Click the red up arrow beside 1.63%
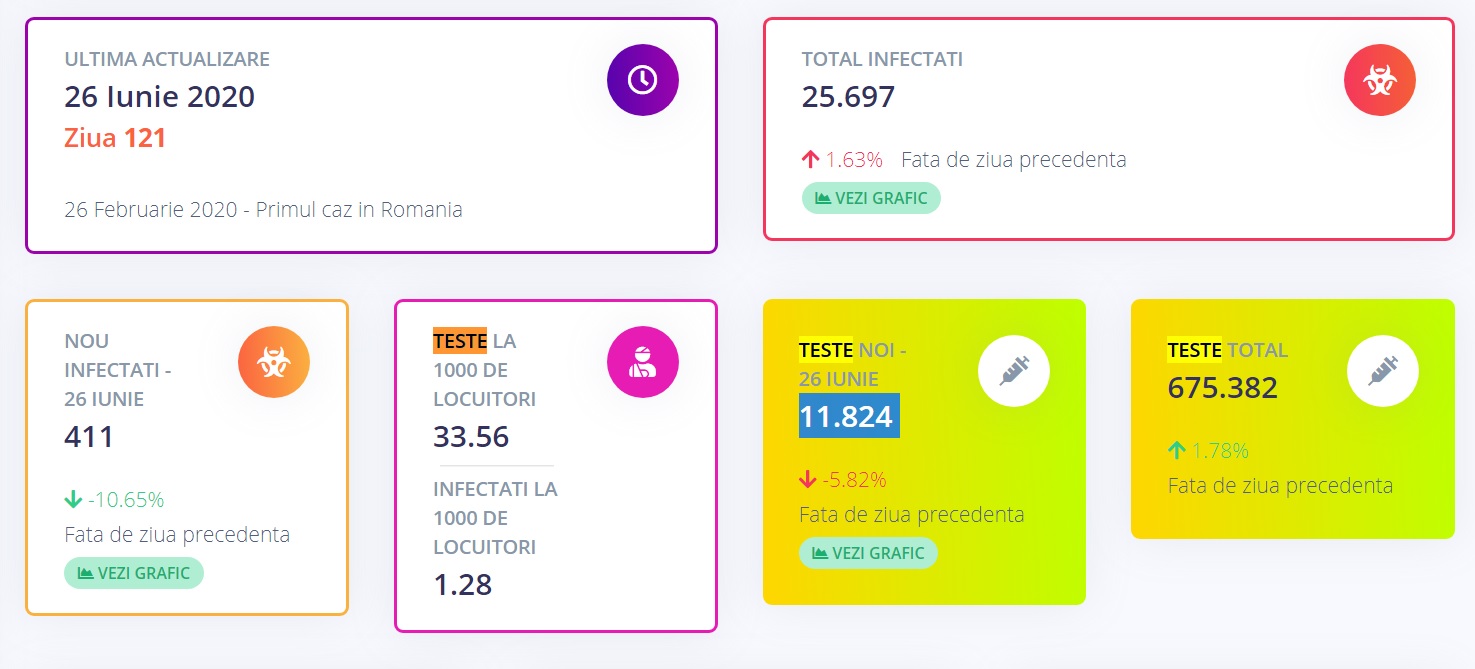 tap(810, 160)
